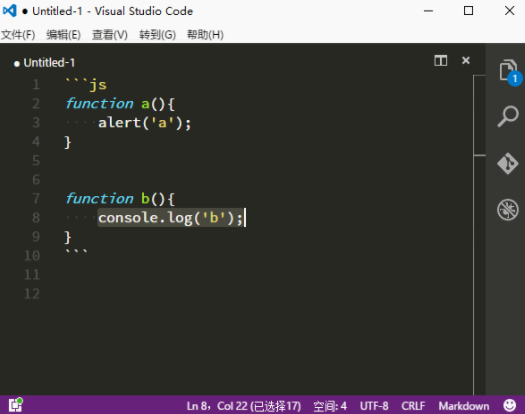Change indentation via 空间: 4
The image size is (525, 414).
click(330, 406)
